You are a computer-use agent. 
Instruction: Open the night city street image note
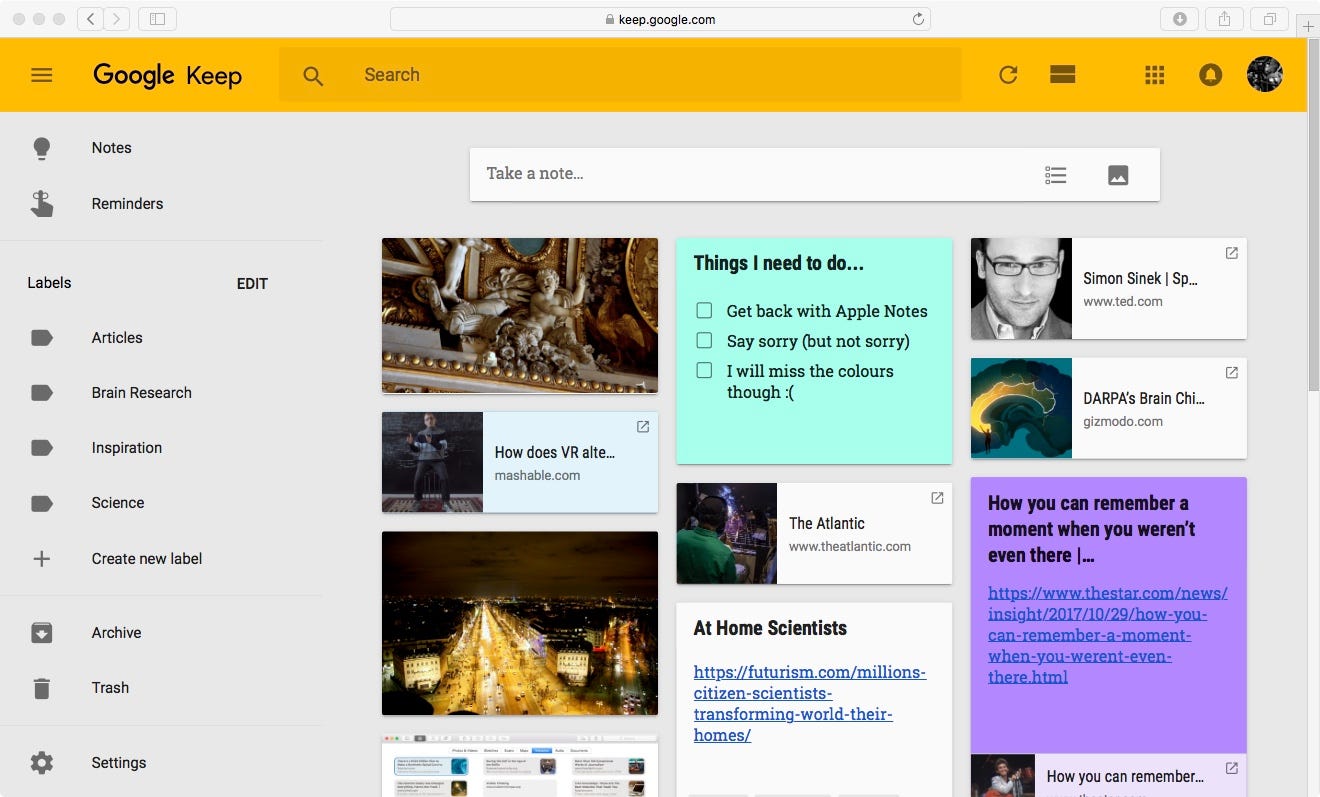point(520,623)
